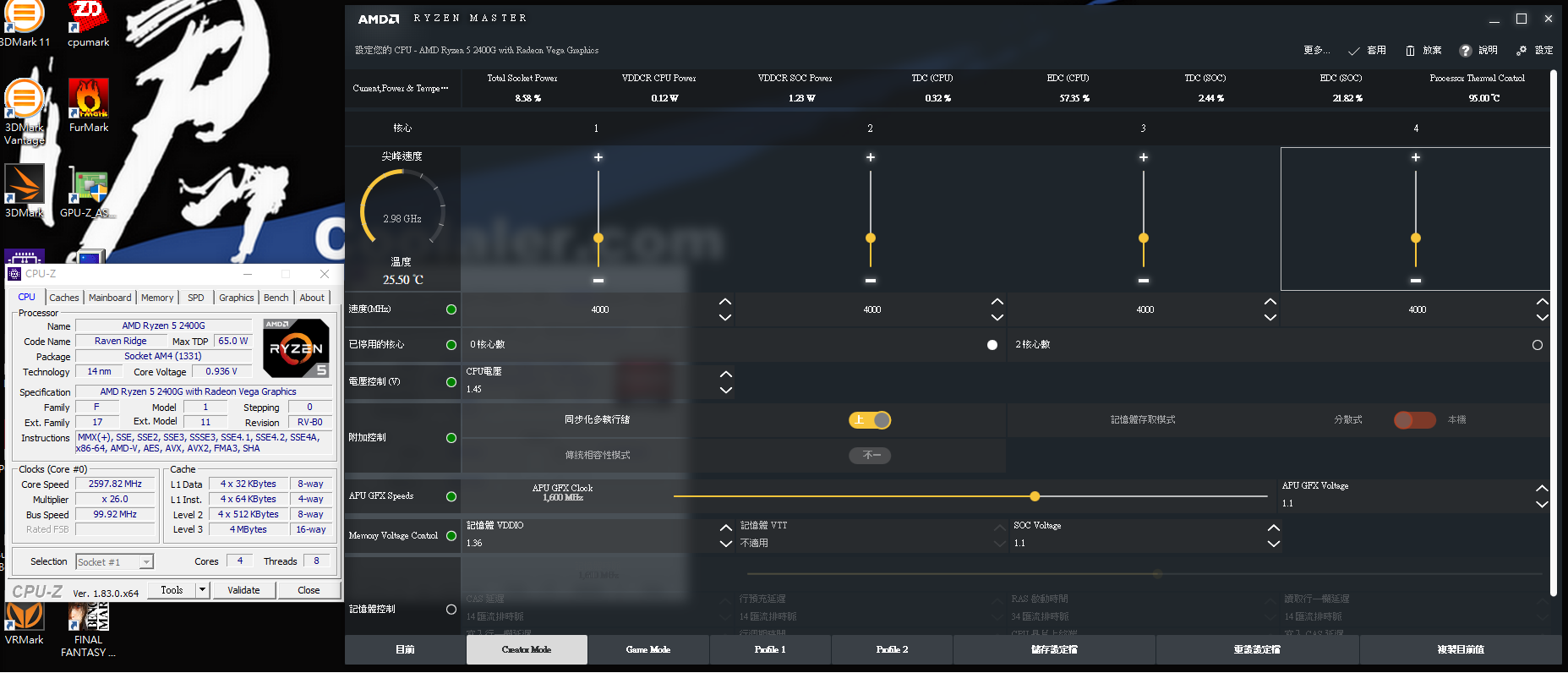
Task: Open the cpumark desktop shortcut
Action: 88,24
